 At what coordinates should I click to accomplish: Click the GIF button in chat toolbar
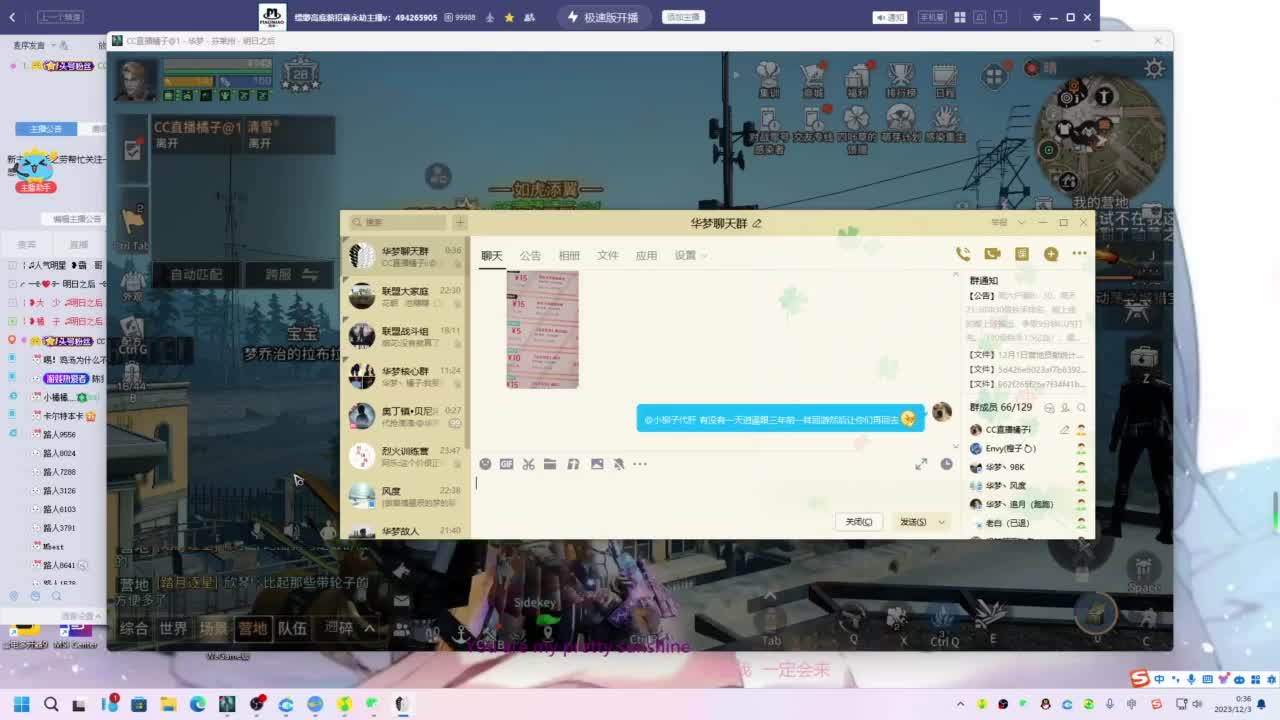[x=506, y=464]
